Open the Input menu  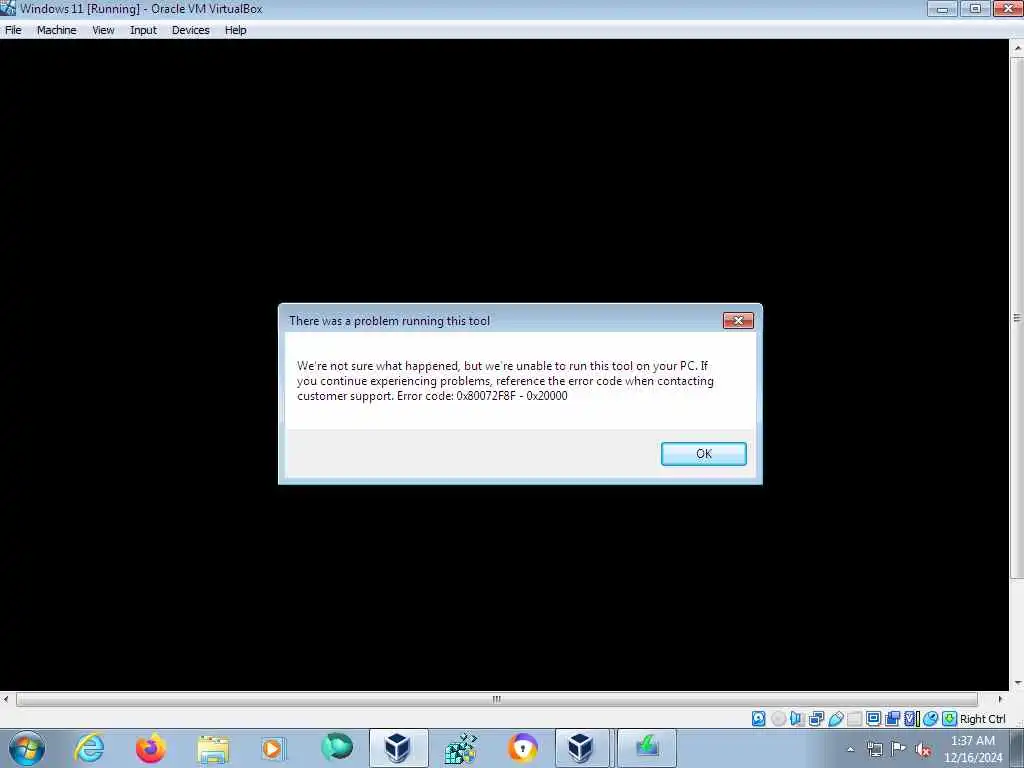point(143,30)
